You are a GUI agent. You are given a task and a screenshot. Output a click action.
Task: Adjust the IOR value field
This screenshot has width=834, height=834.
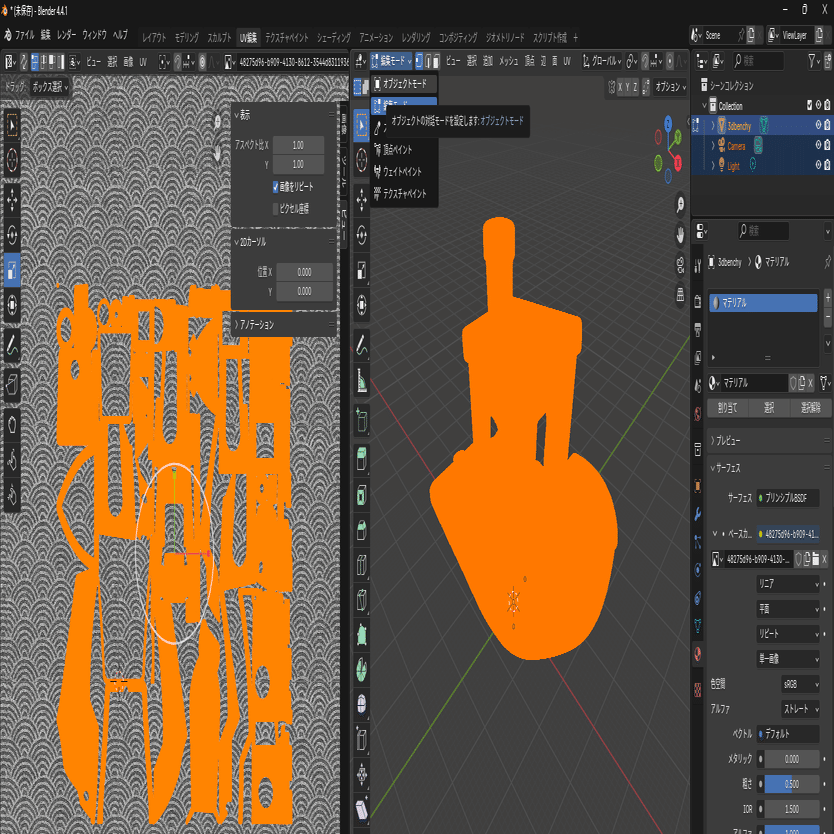pos(791,809)
